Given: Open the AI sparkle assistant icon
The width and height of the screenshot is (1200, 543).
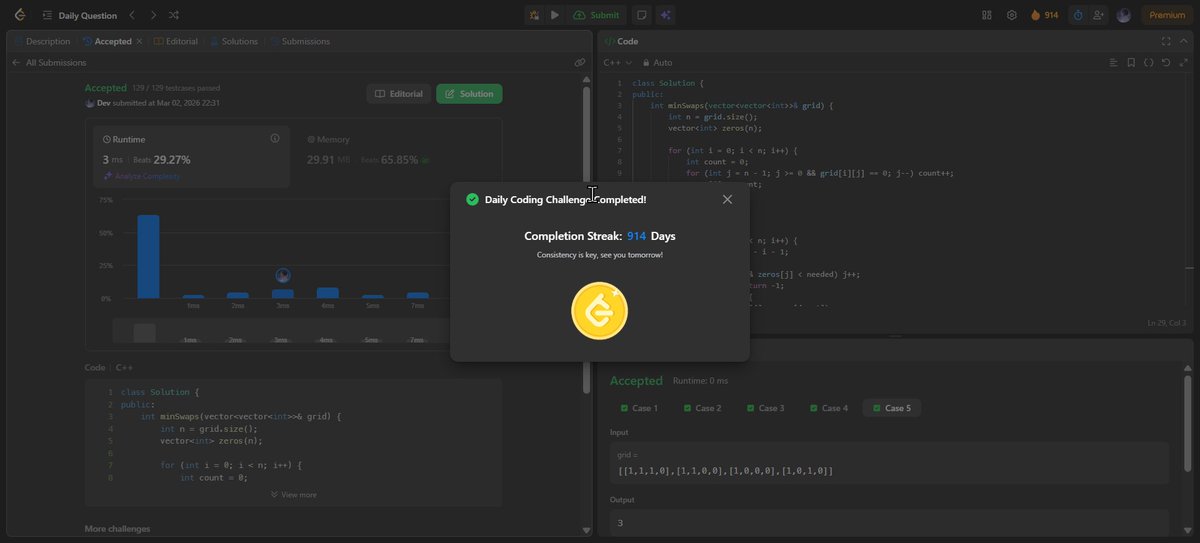Looking at the screenshot, I should point(666,15).
